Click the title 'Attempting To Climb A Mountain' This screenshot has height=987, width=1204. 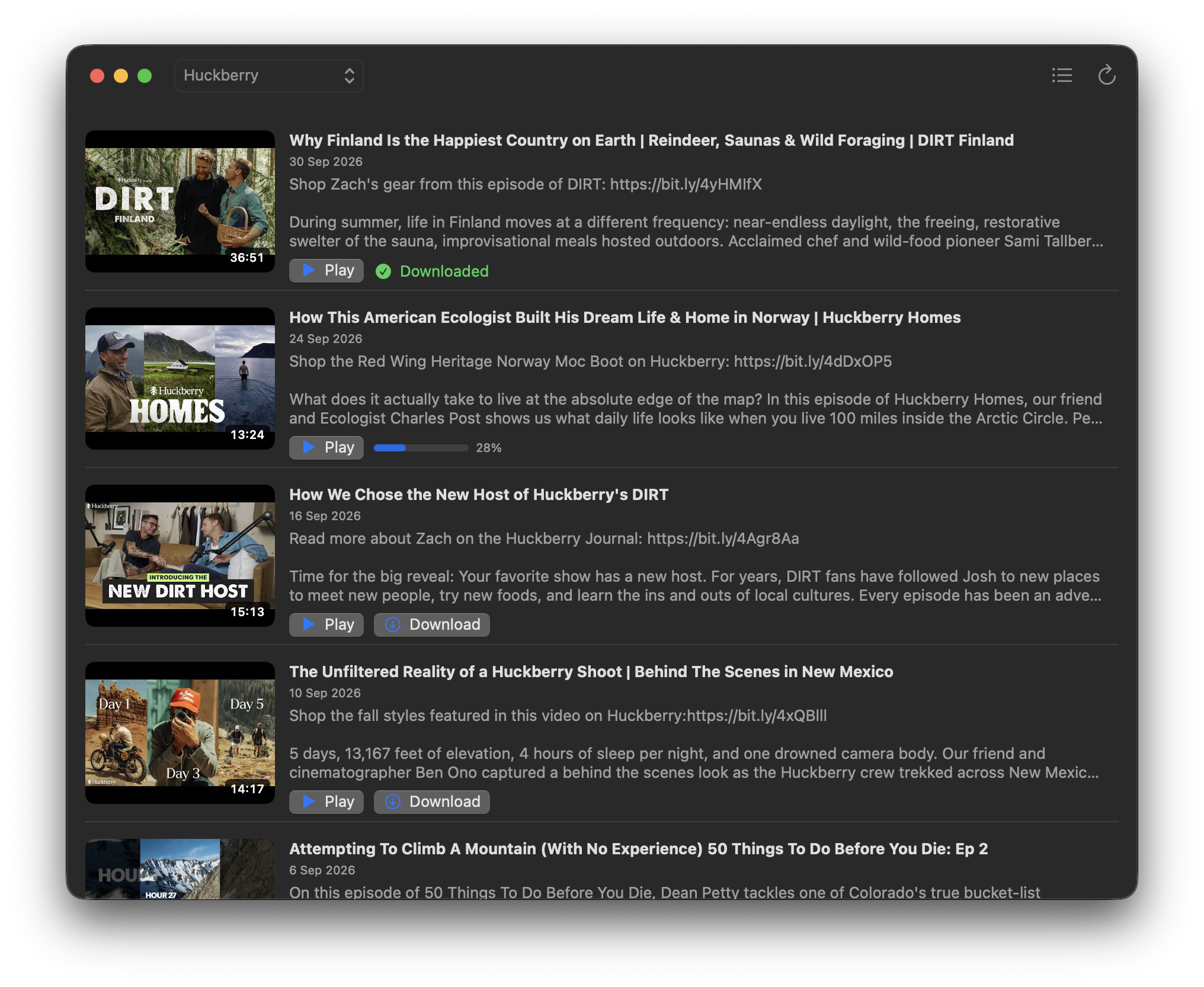pos(413,849)
